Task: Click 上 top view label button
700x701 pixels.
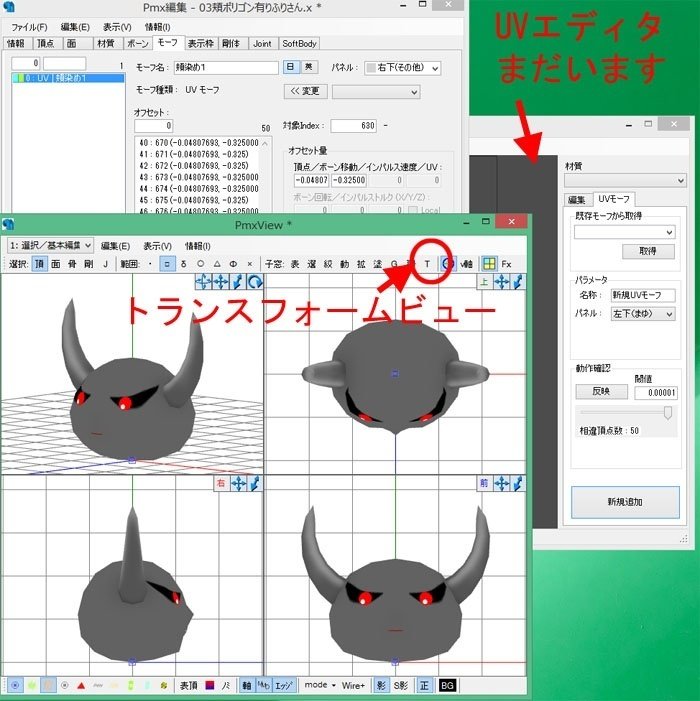Action: 484,282
